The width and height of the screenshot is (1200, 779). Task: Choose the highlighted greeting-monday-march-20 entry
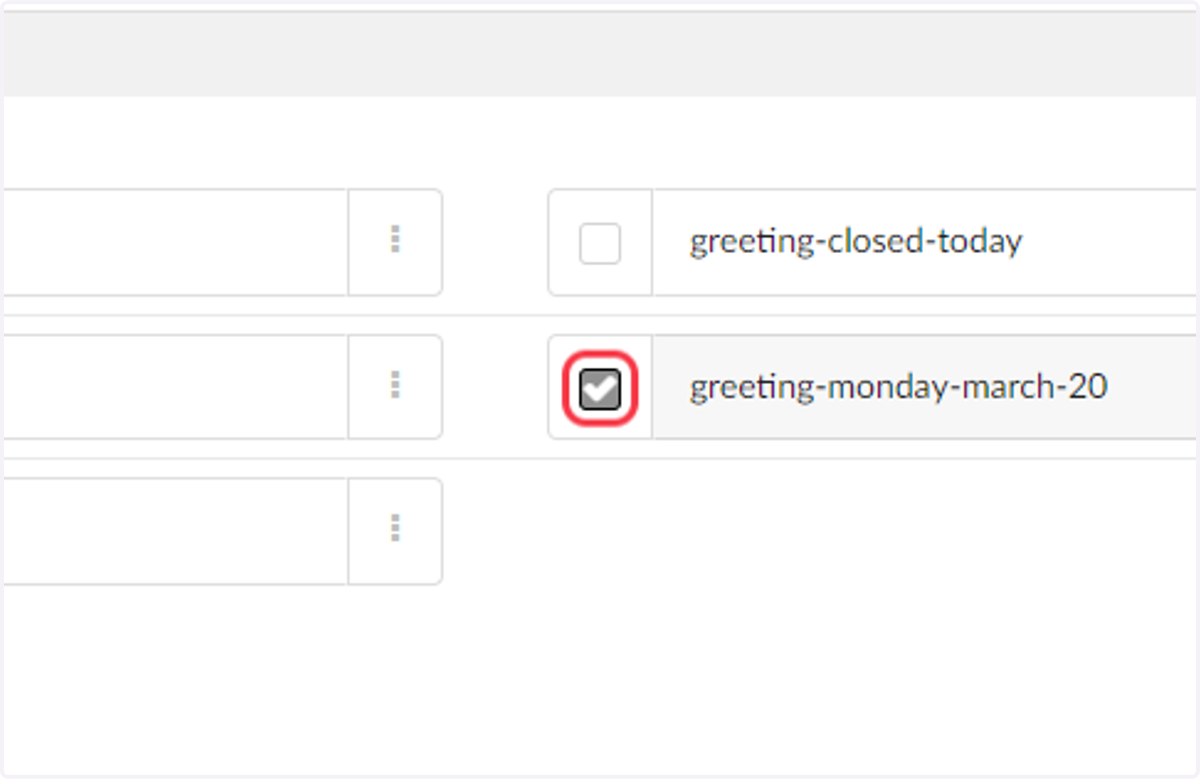[874, 387]
